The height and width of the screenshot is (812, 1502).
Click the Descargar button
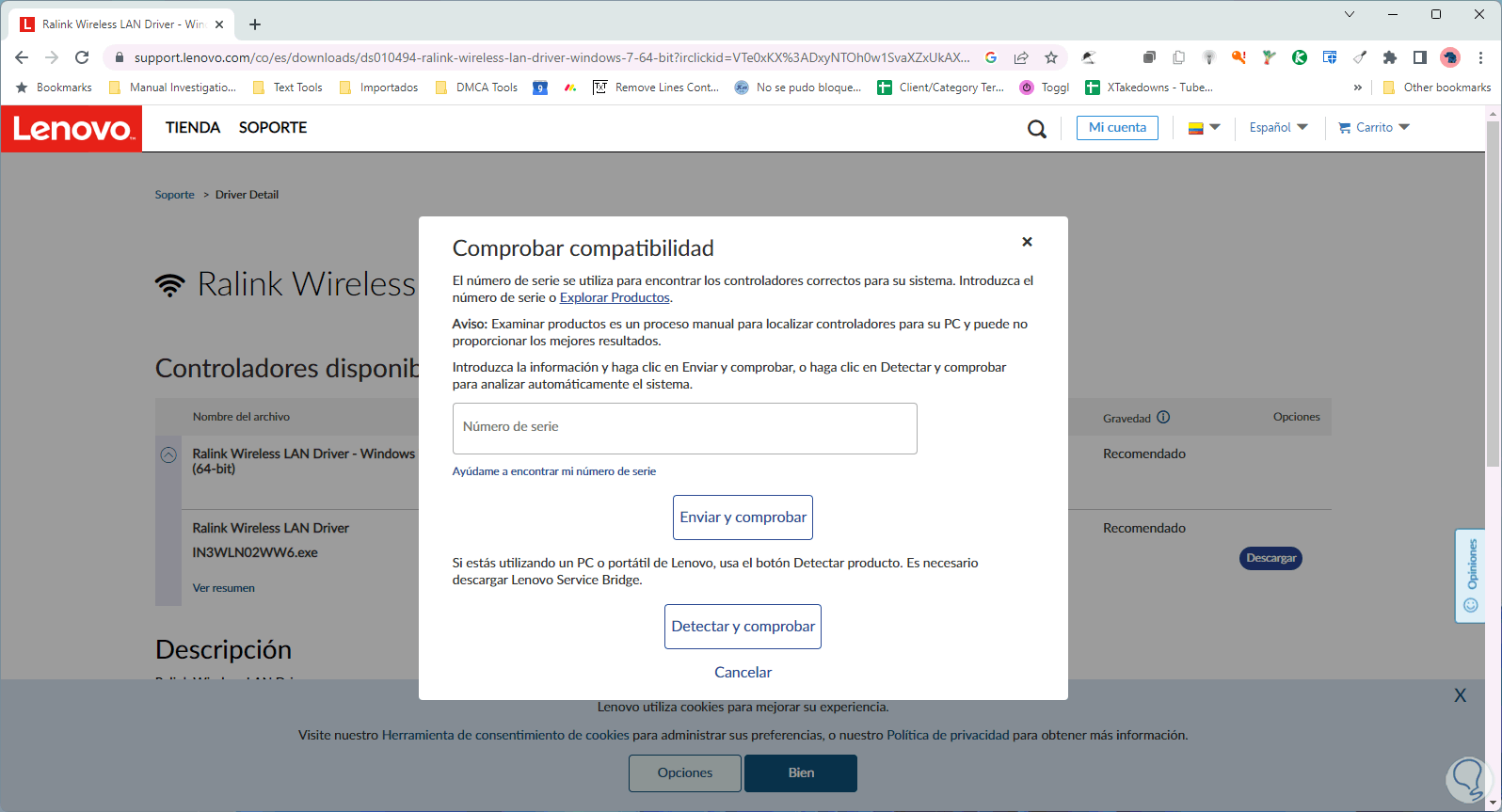[1270, 558]
